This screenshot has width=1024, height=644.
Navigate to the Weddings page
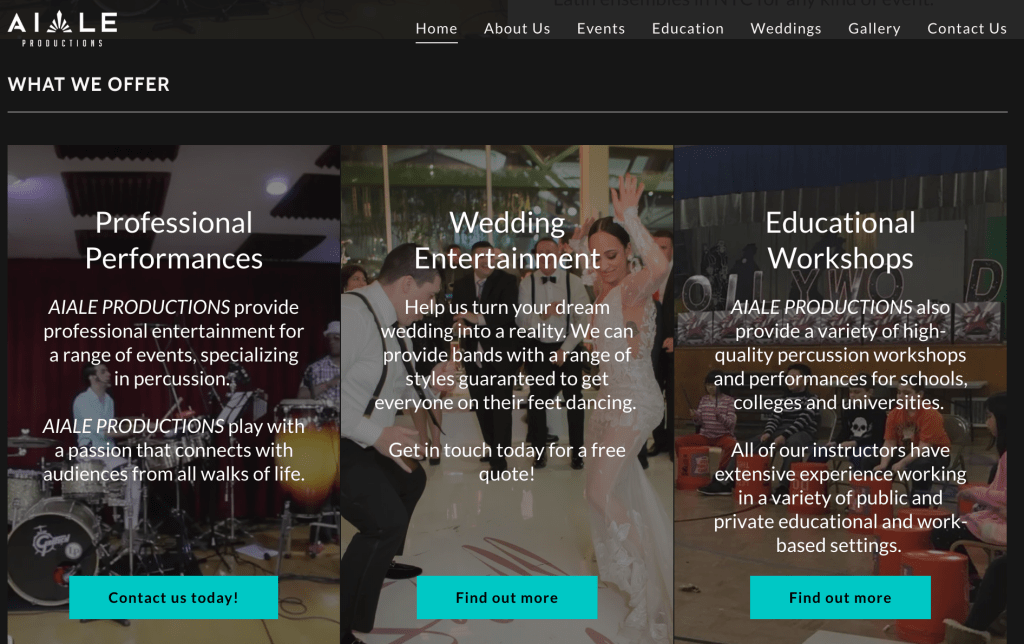point(786,29)
